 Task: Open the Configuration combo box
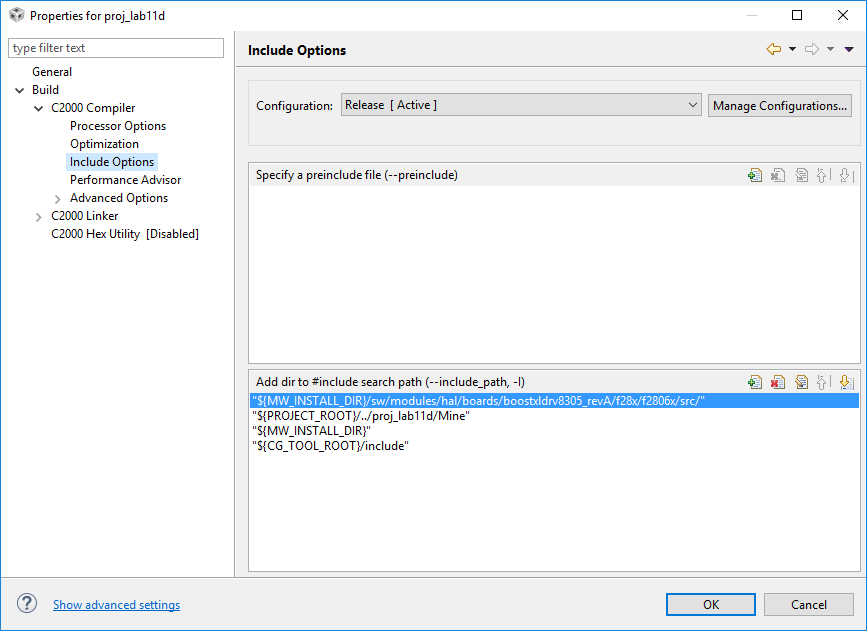521,105
